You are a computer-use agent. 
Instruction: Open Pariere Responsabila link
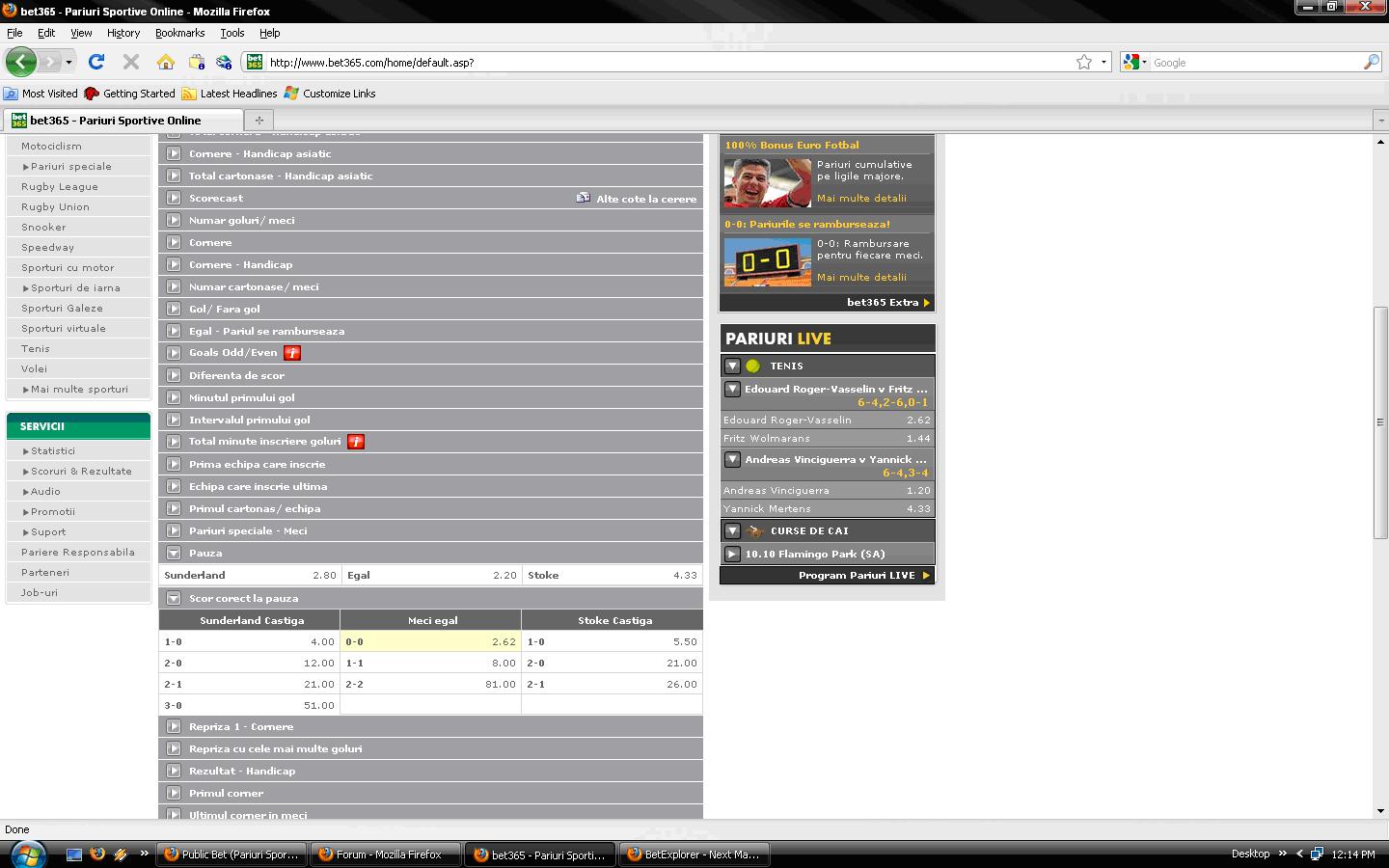78,553
